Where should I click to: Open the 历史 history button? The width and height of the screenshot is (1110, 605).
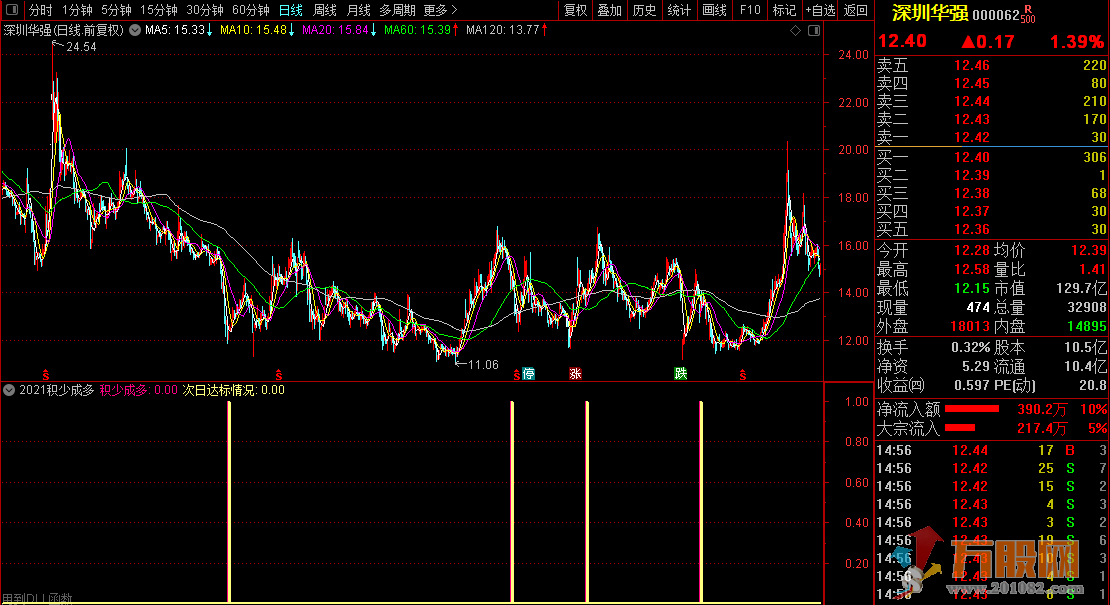tap(644, 10)
